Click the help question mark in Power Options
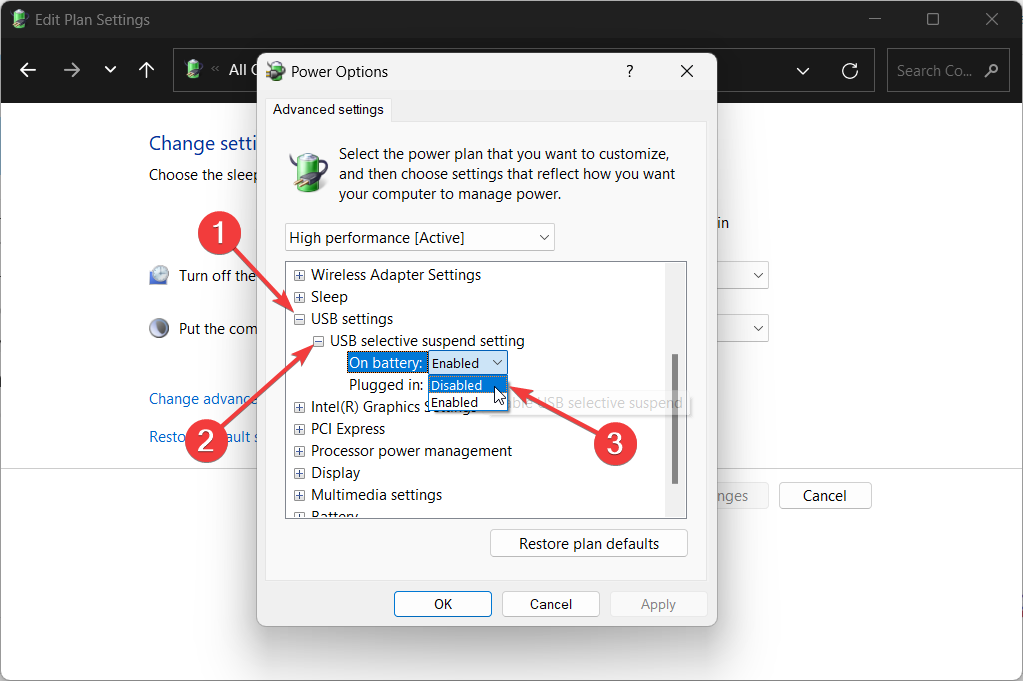The height and width of the screenshot is (681, 1023). pos(630,70)
